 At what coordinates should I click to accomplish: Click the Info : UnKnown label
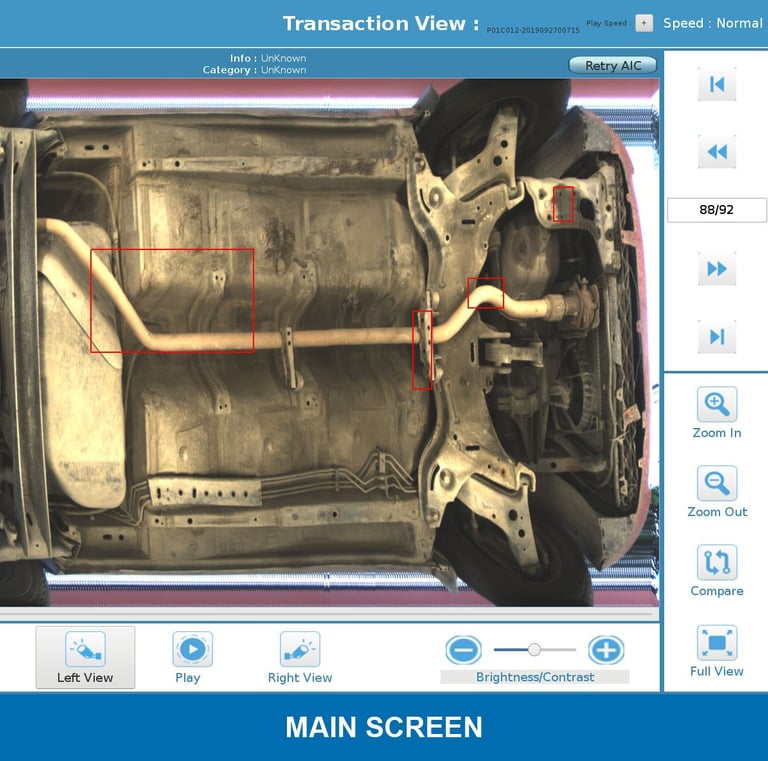tap(268, 58)
